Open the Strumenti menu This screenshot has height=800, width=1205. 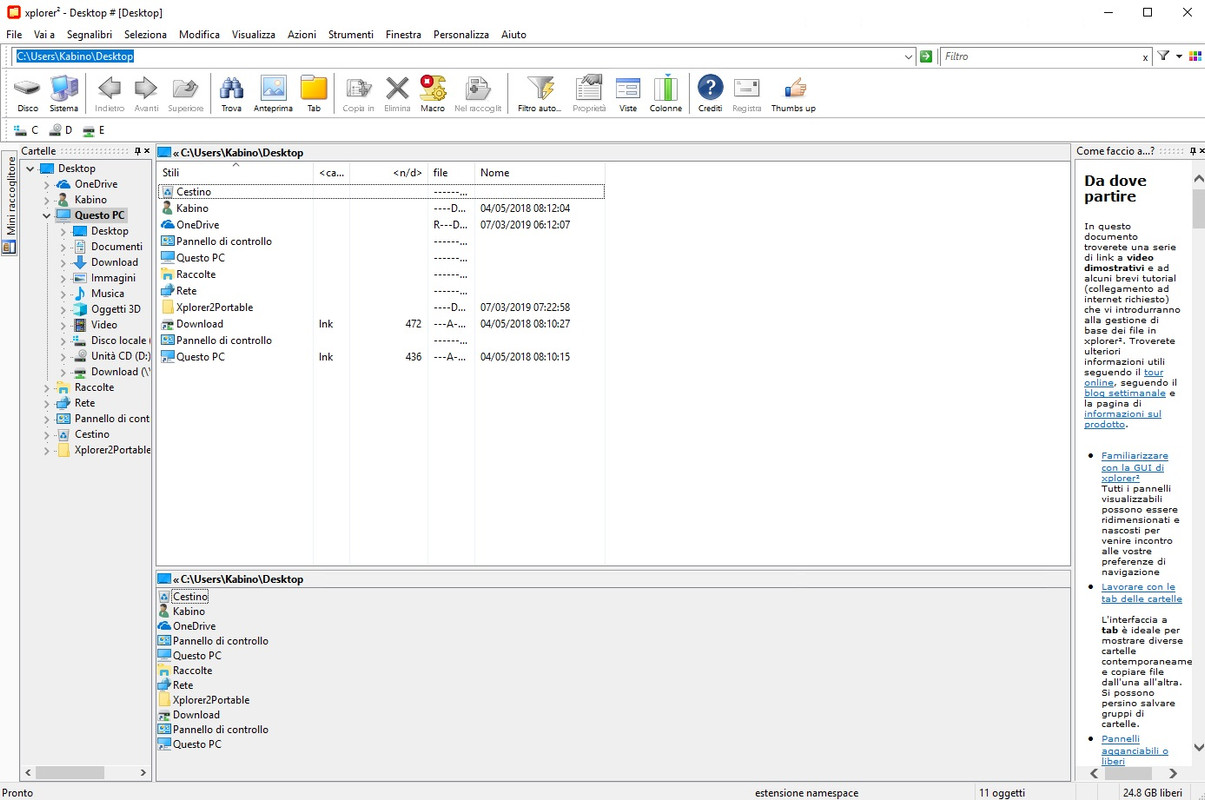pyautogui.click(x=351, y=34)
